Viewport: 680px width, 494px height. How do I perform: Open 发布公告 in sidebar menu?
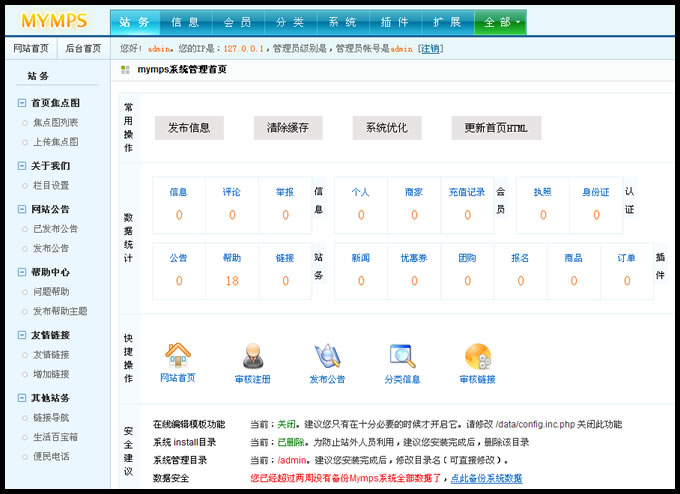[51, 249]
